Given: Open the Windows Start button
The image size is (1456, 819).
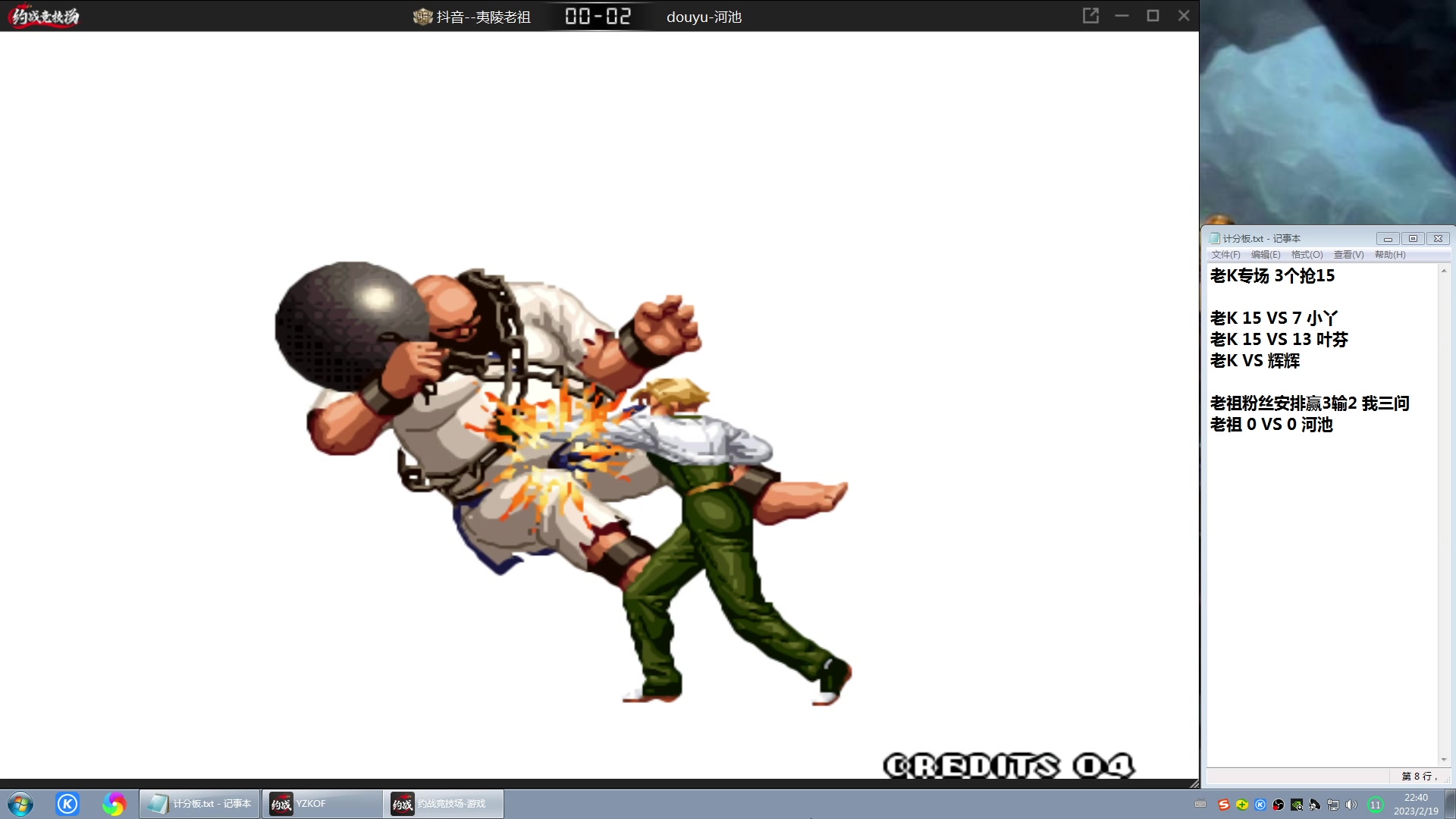Looking at the screenshot, I should pyautogui.click(x=20, y=804).
